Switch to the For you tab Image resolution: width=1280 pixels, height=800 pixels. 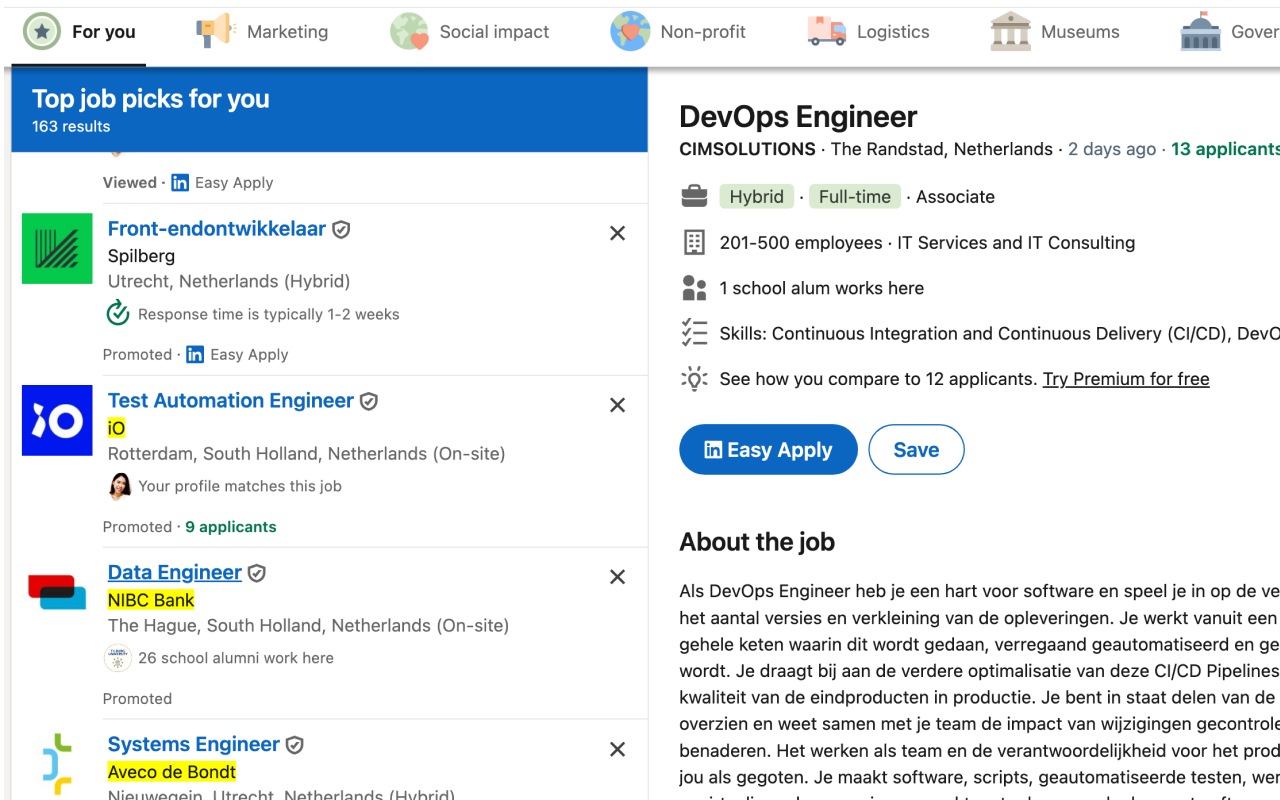click(x=80, y=32)
